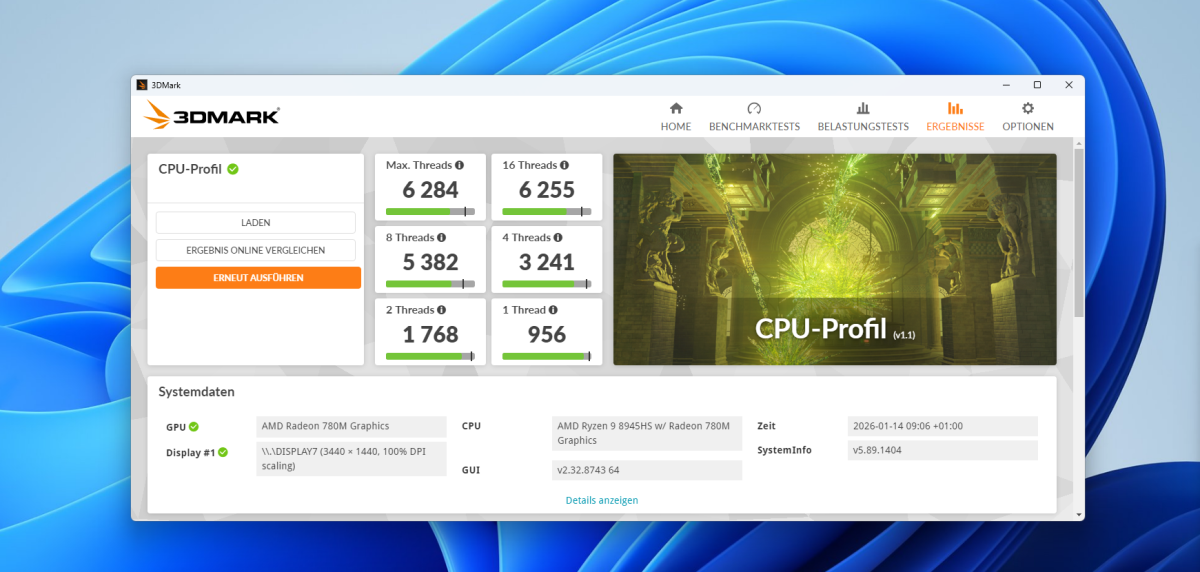This screenshot has height=572, width=1200.
Task: Click the 8 Threads score 5 382
Action: click(430, 262)
